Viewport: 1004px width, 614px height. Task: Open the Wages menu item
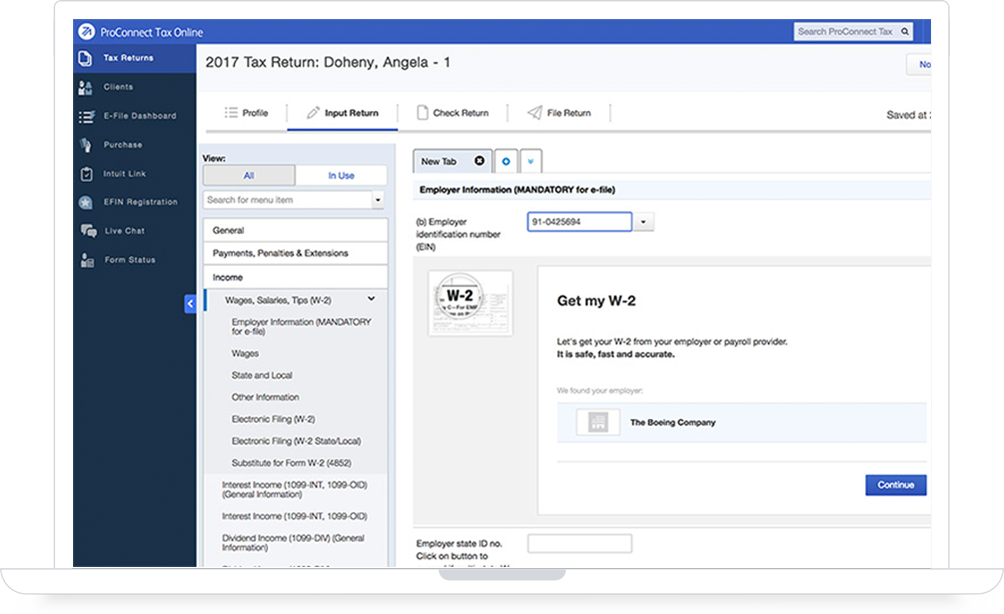[x=245, y=353]
